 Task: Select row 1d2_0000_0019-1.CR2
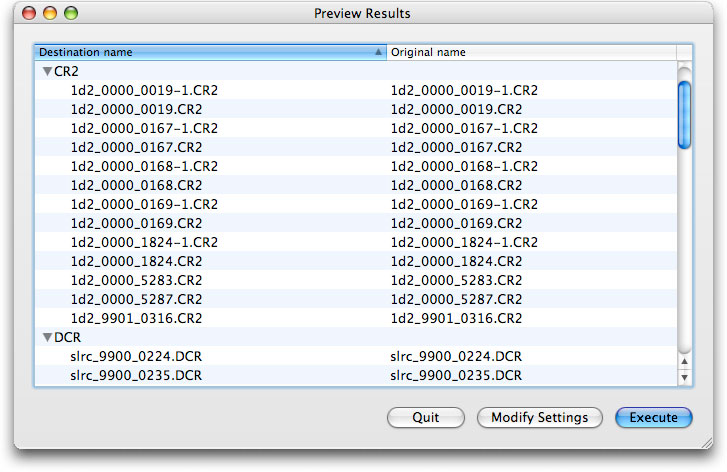[x=356, y=90]
